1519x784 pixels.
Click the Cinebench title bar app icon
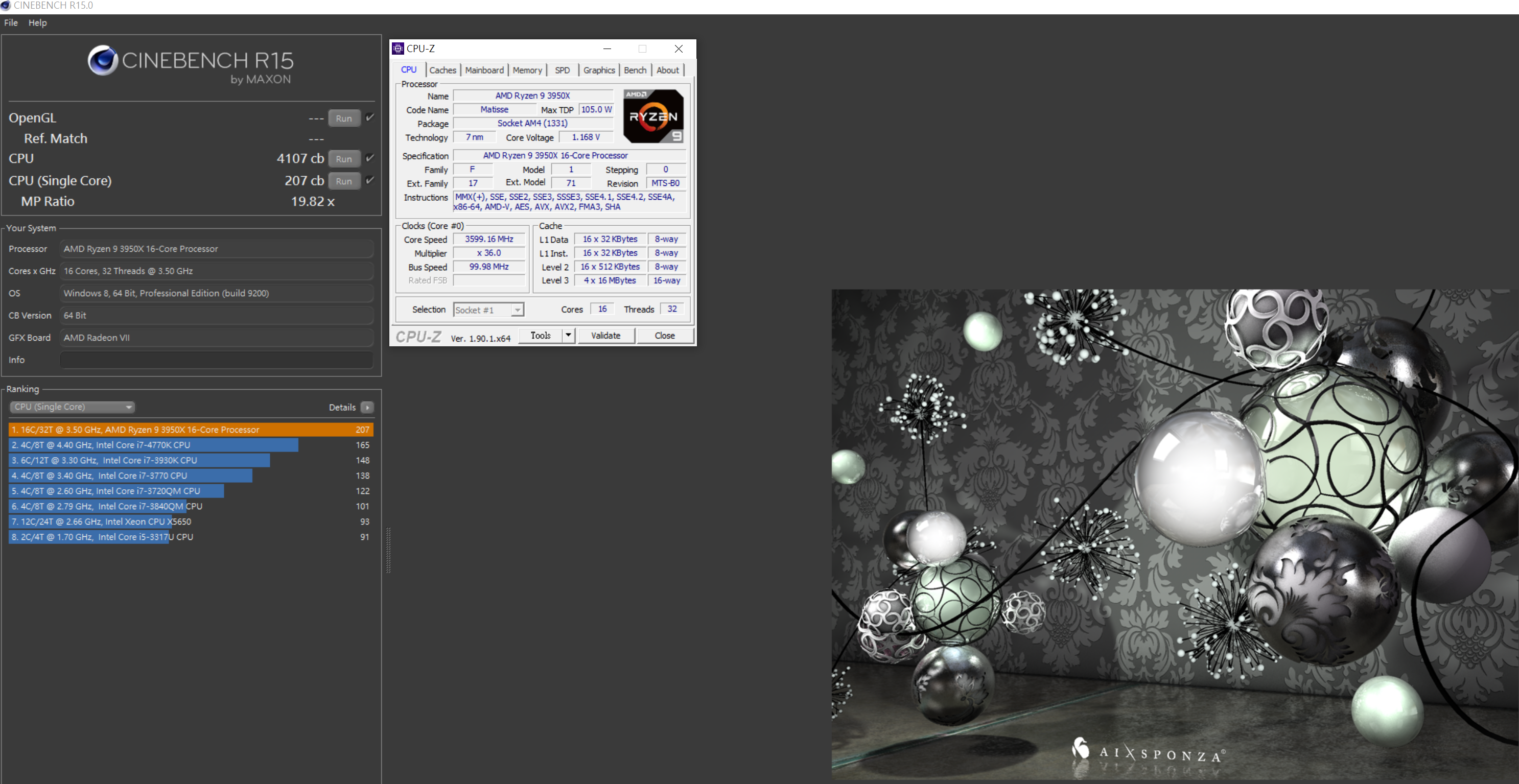(6, 5)
